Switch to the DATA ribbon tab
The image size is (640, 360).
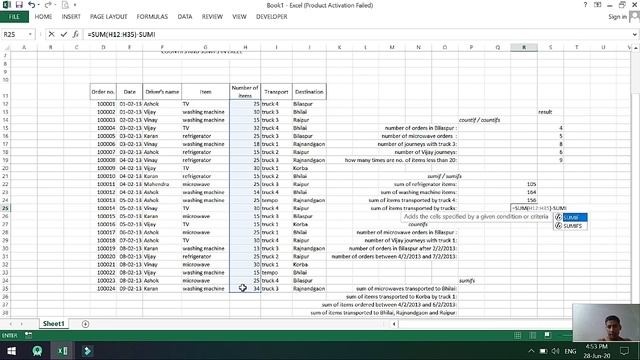click(184, 17)
